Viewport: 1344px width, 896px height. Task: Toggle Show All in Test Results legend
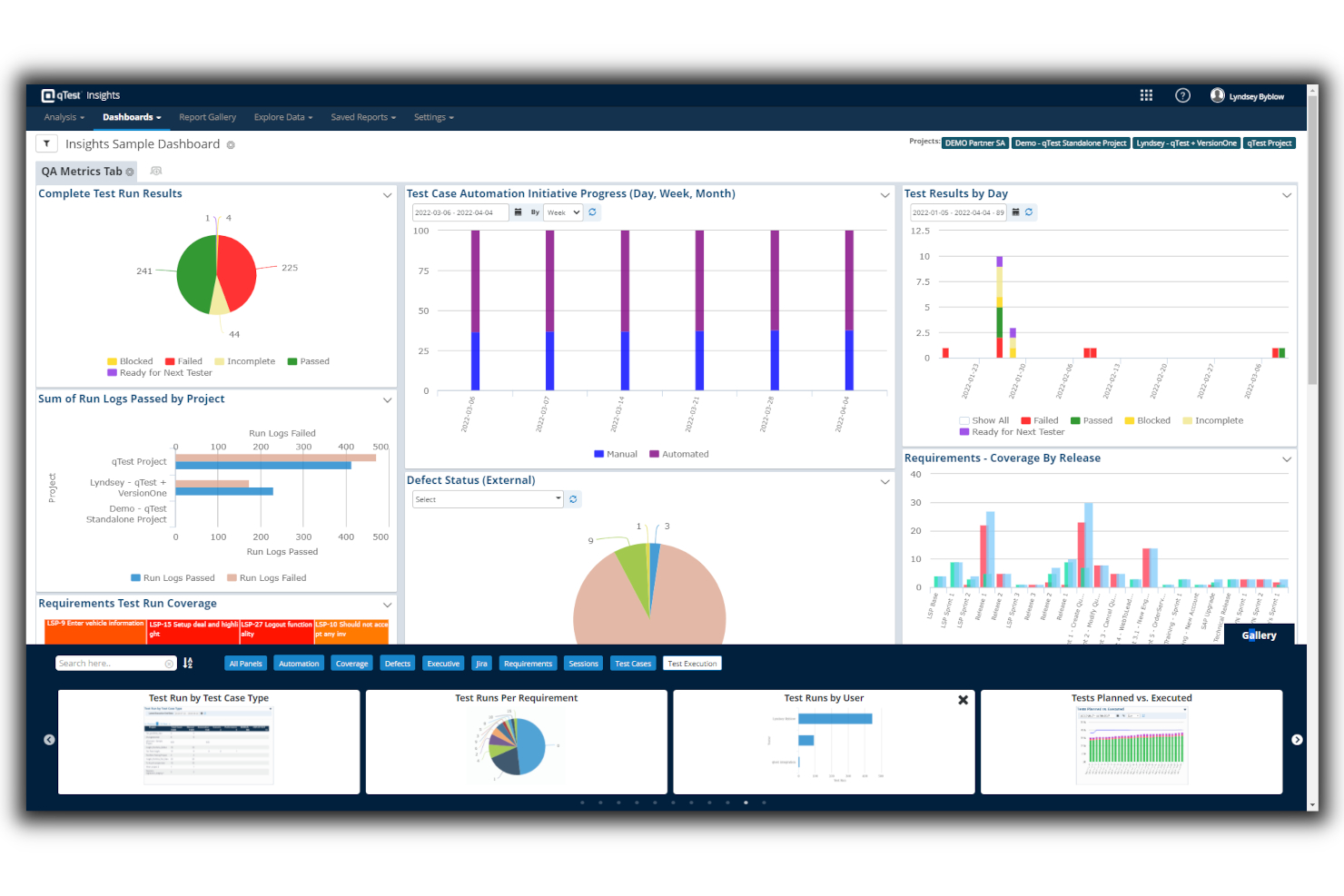point(984,420)
